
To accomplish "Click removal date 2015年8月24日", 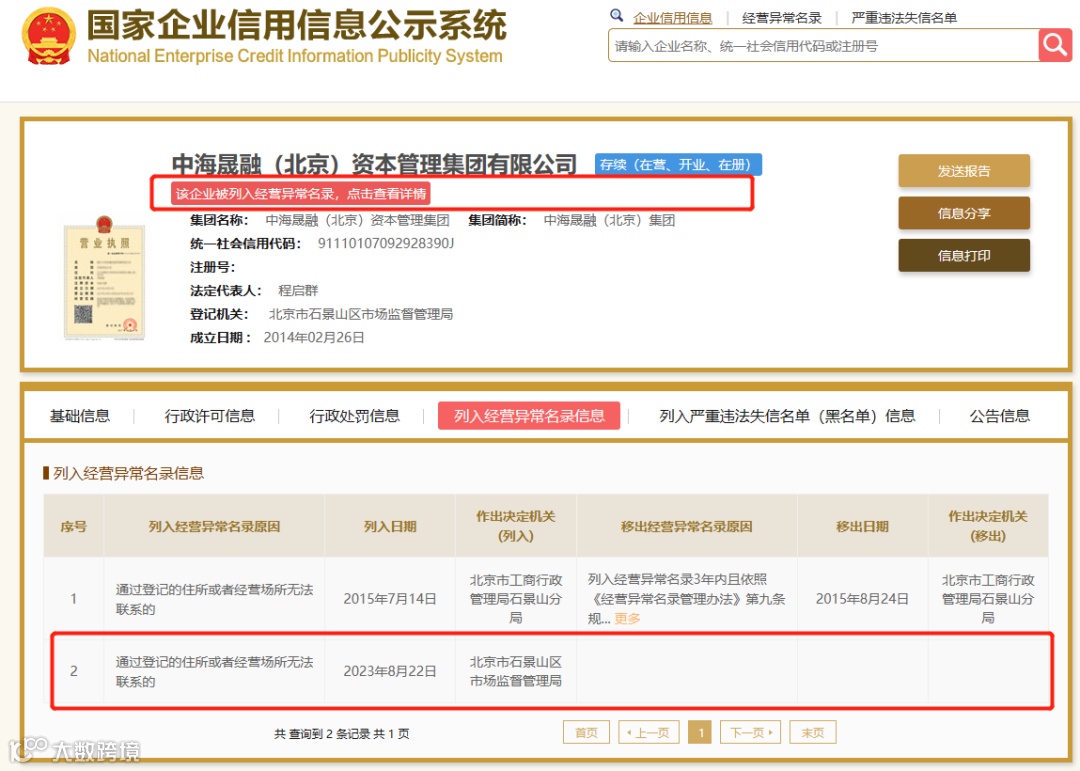I will [862, 599].
